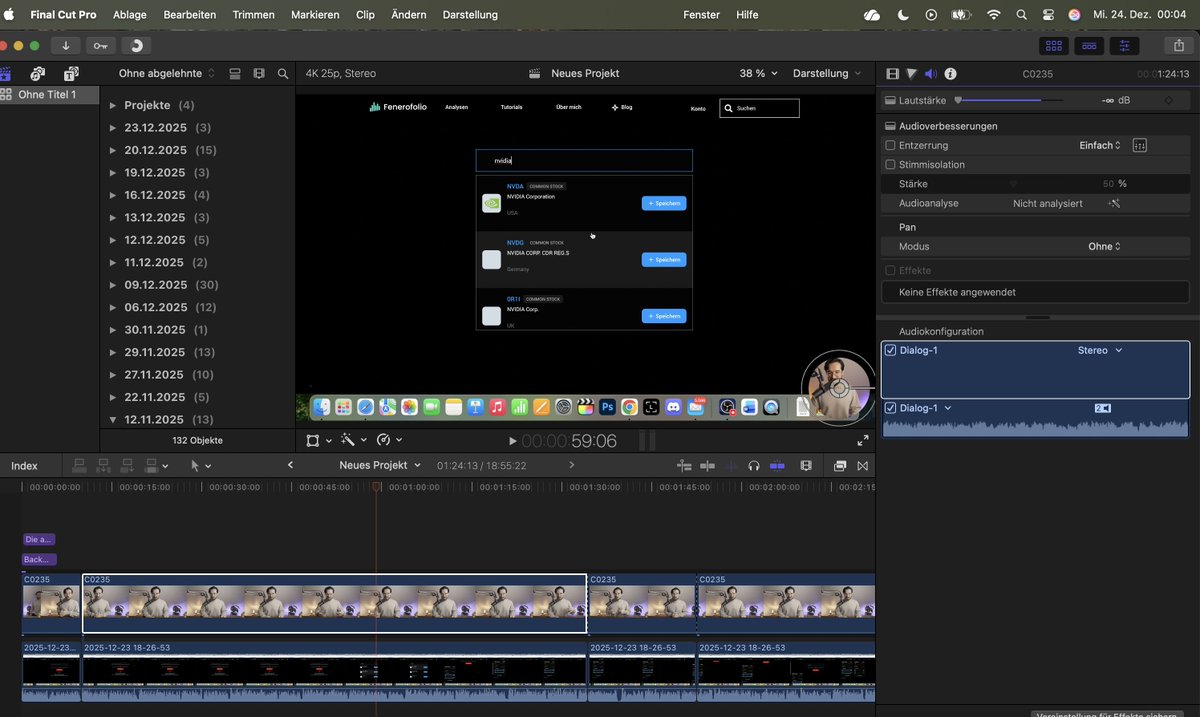Image resolution: width=1200 pixels, height=717 pixels.
Task: Click the timeline Index button
Action: pyautogui.click(x=24, y=466)
